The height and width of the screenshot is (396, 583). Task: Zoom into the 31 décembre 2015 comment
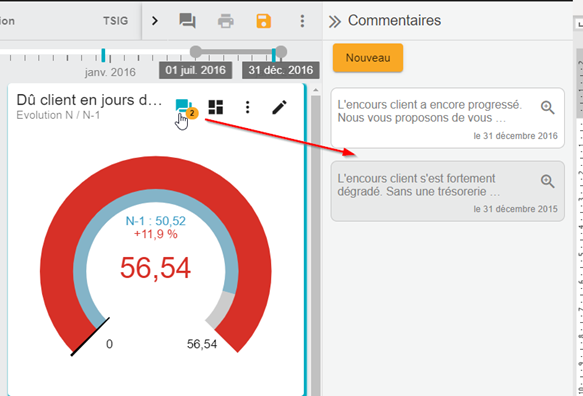pos(547,181)
